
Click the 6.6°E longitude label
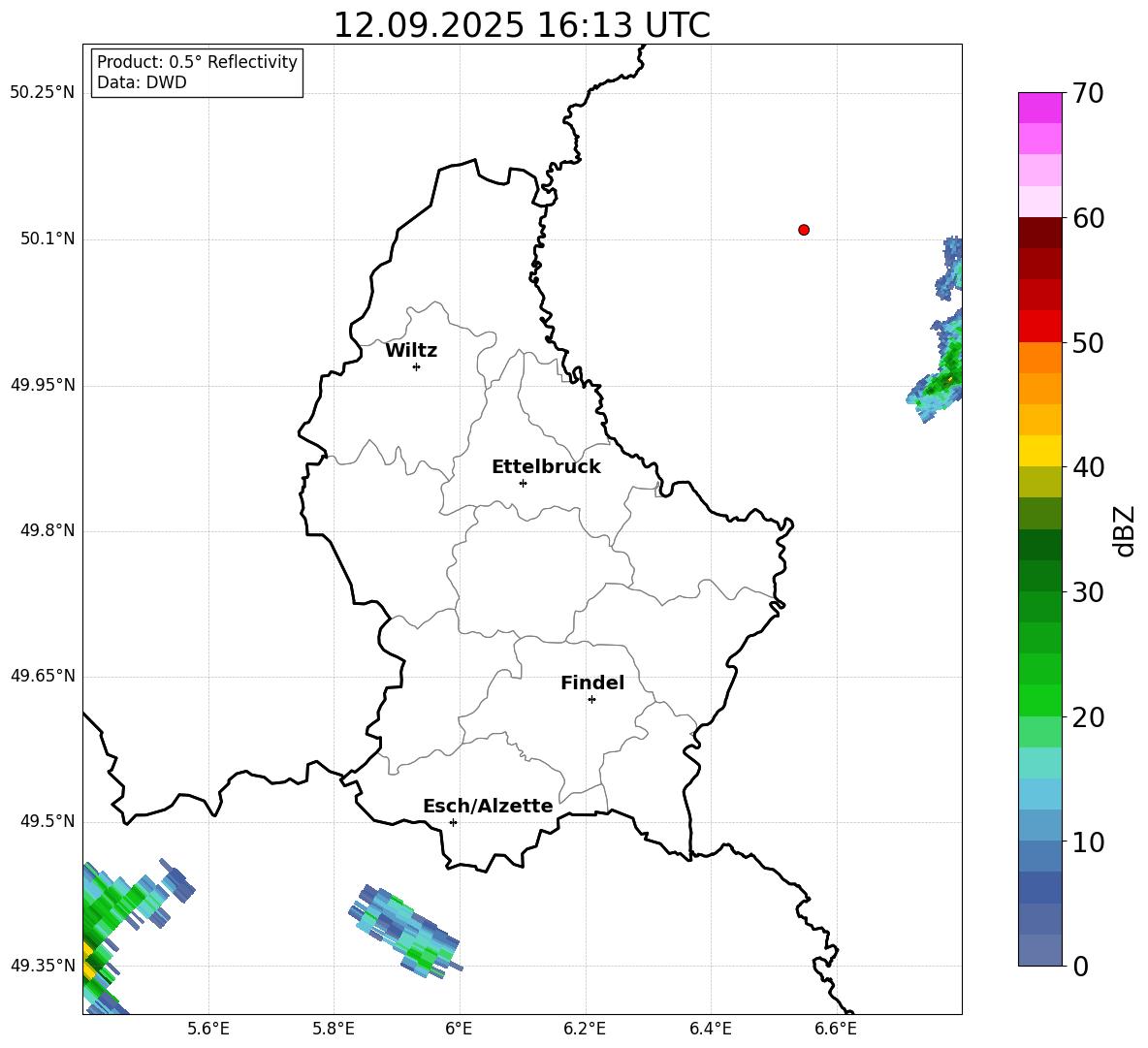836,1029
